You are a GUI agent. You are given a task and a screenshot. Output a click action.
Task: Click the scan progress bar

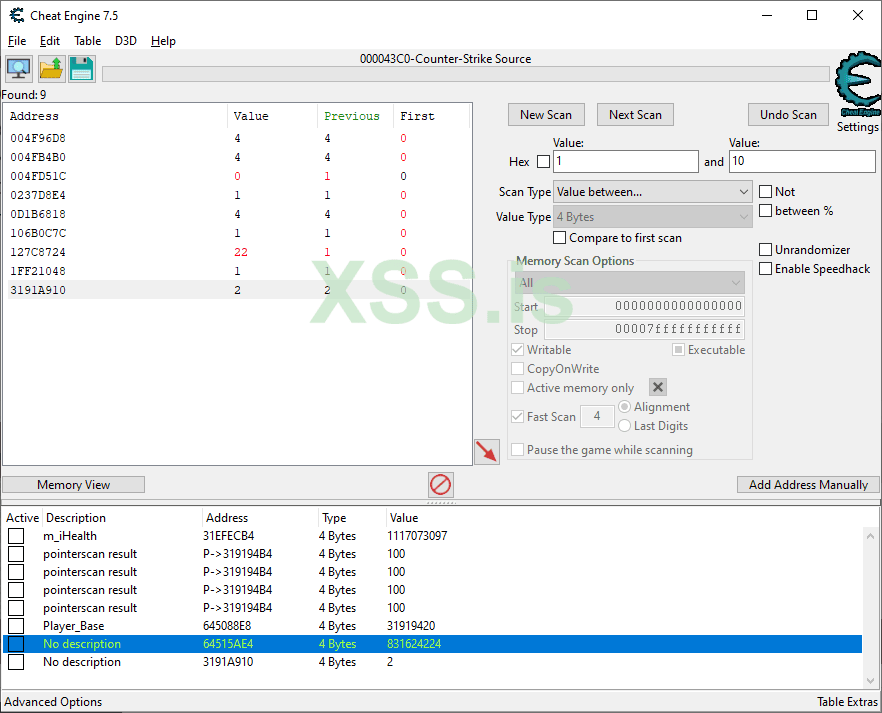(466, 74)
